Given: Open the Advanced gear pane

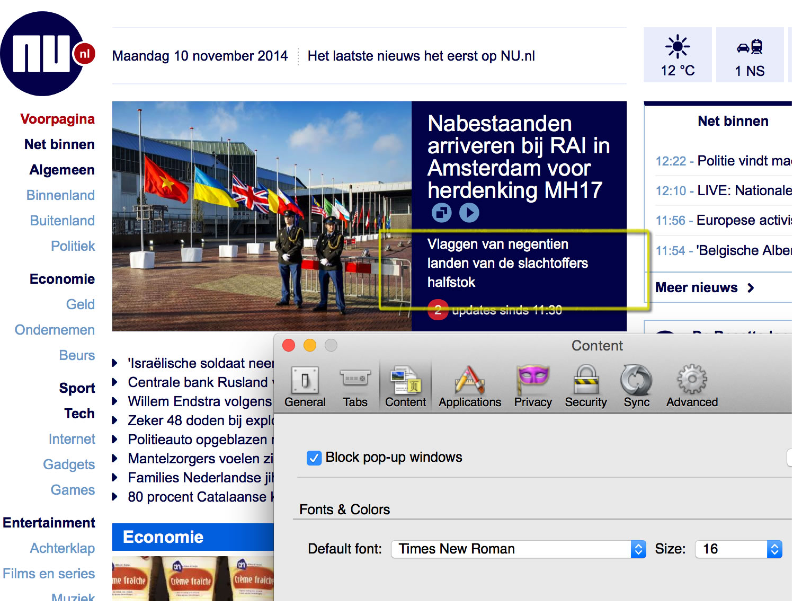Looking at the screenshot, I should pos(692,386).
